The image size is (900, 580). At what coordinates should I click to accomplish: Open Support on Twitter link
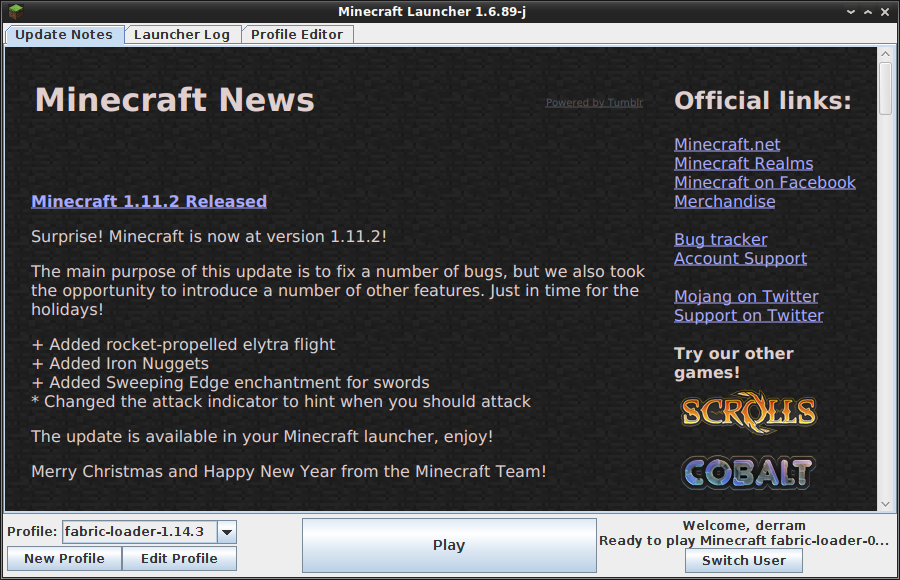749,315
